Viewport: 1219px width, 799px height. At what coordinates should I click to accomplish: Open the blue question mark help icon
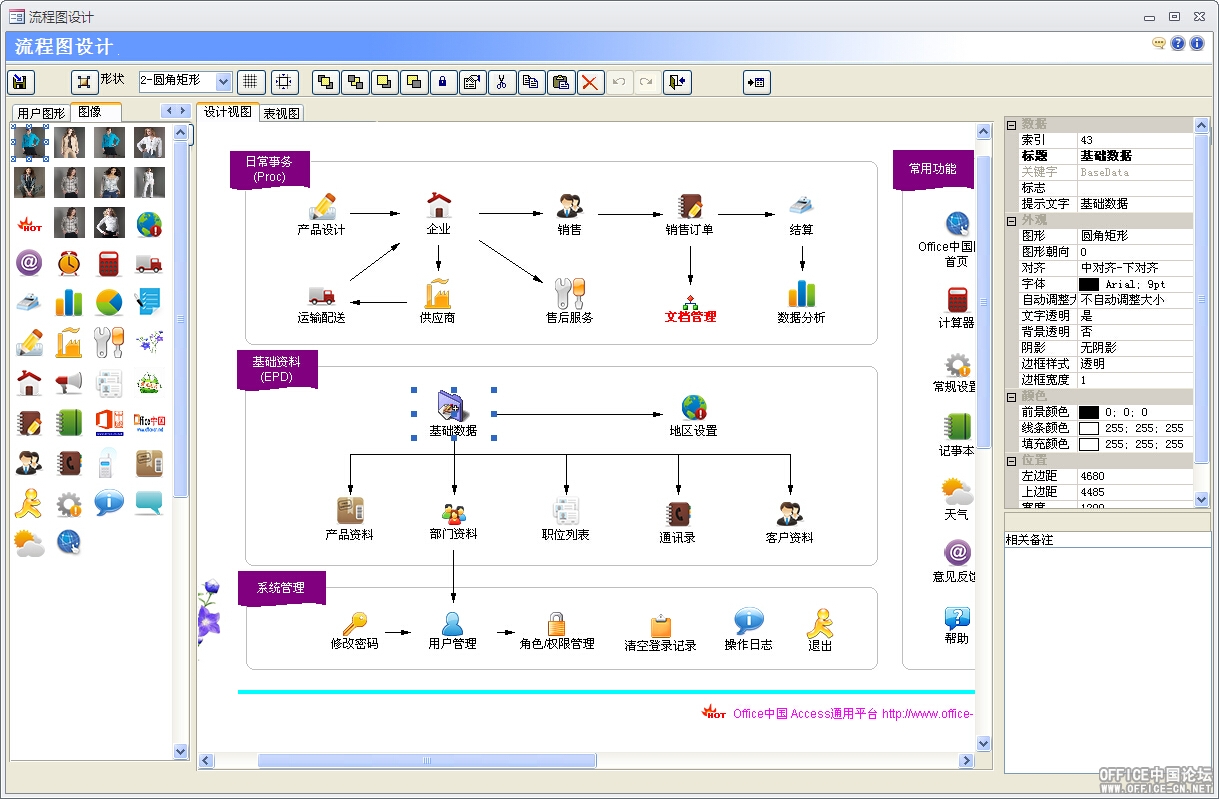(1178, 43)
